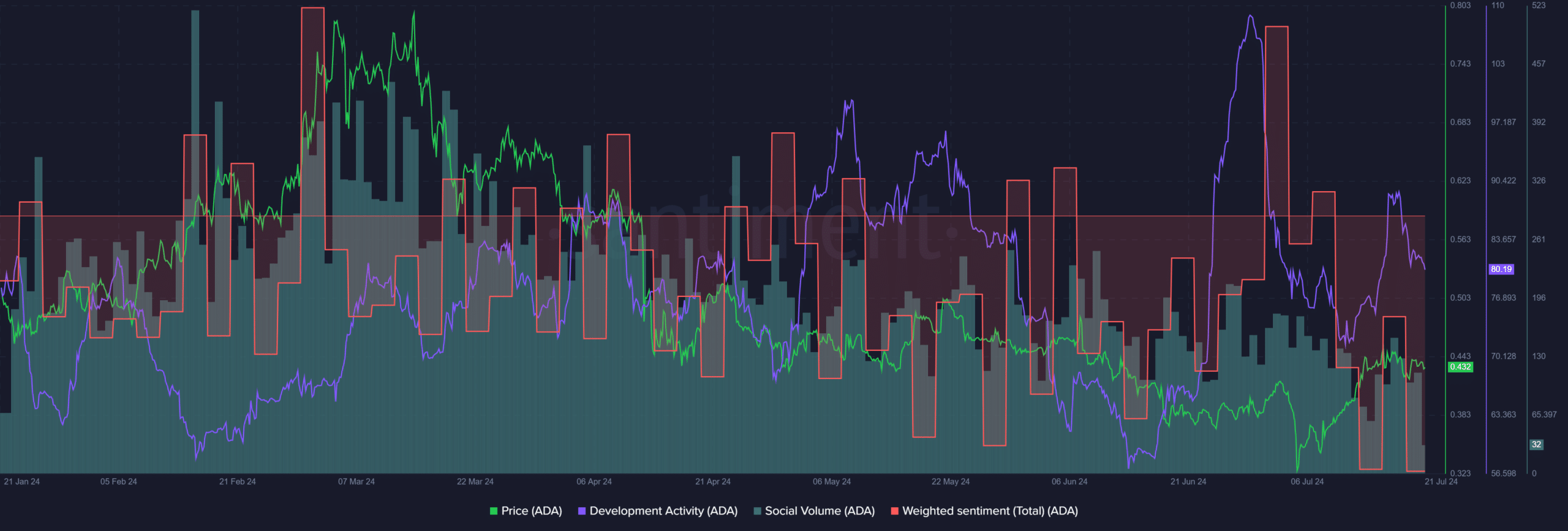Viewport: 1568px width, 531px height.
Task: Click the 21 Feb 24 date label
Action: click(238, 481)
